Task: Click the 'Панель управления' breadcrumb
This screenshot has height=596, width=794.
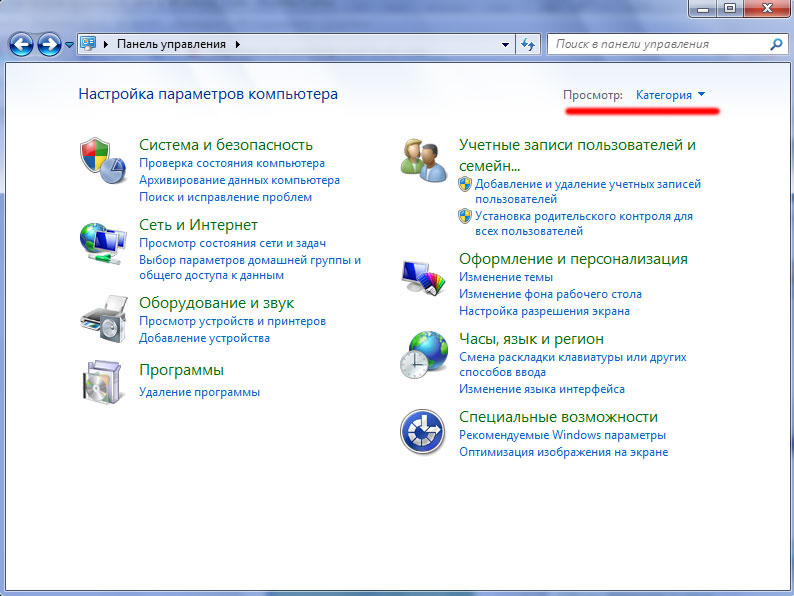Action: click(x=171, y=44)
